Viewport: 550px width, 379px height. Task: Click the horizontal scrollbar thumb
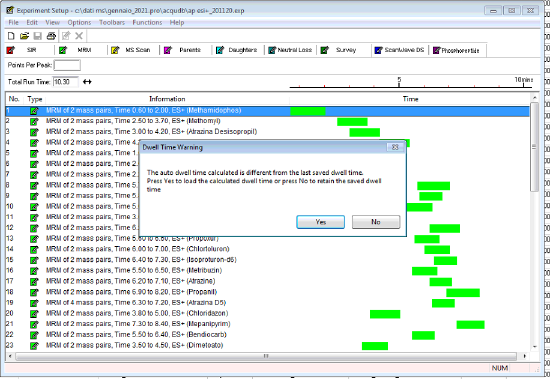tap(266, 356)
